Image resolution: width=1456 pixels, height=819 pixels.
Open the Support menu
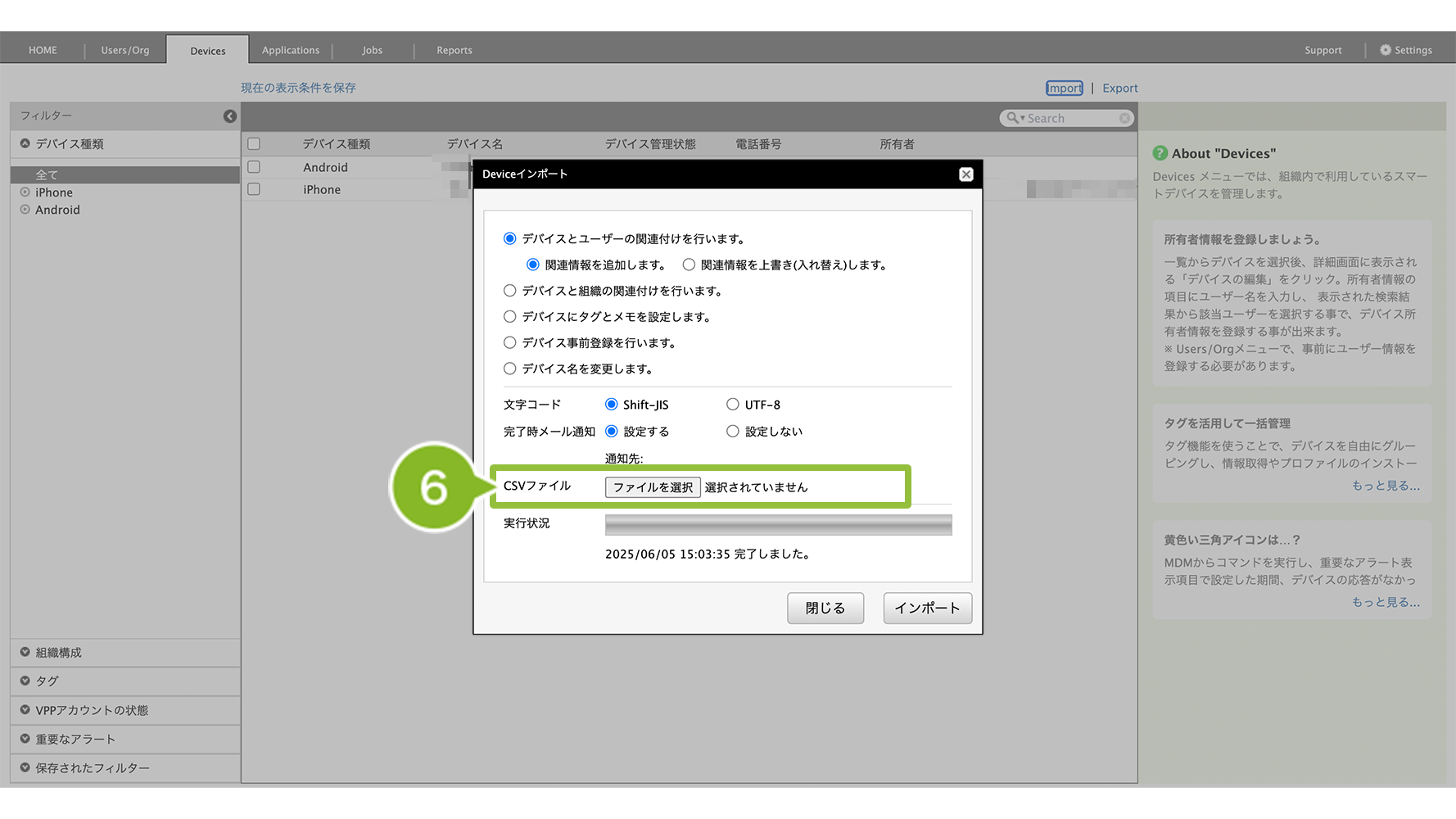(1323, 50)
